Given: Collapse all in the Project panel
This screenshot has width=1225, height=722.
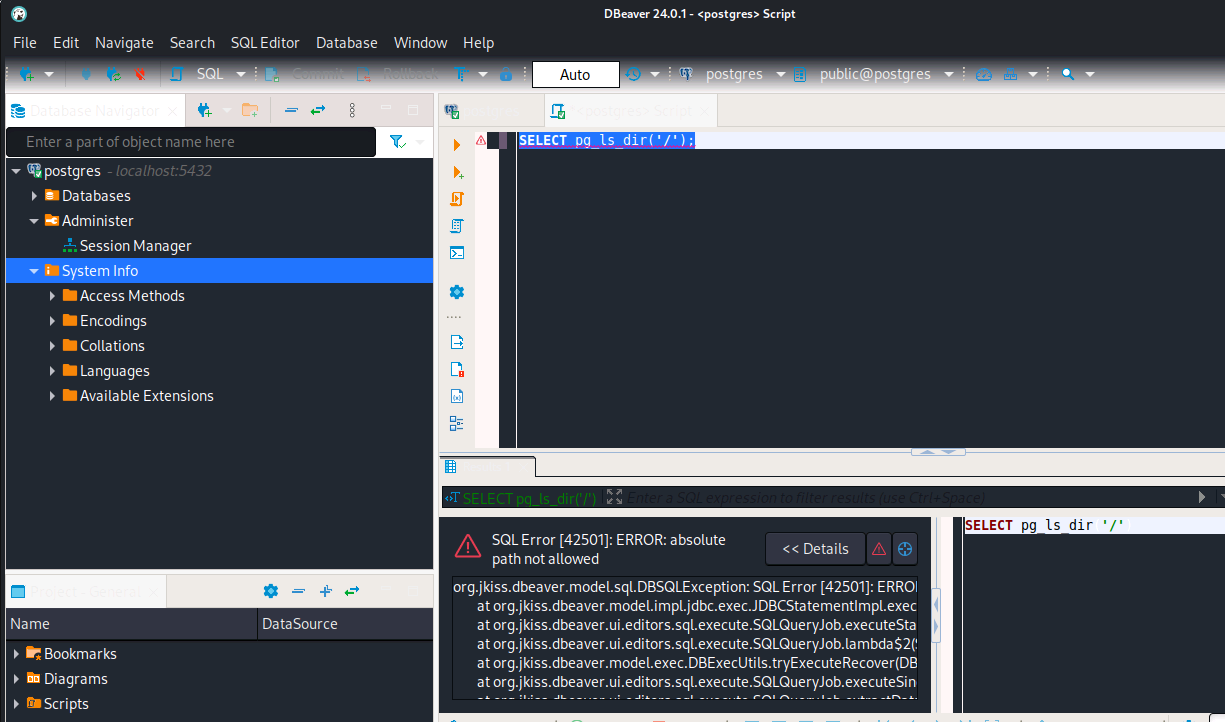Looking at the screenshot, I should tap(298, 591).
